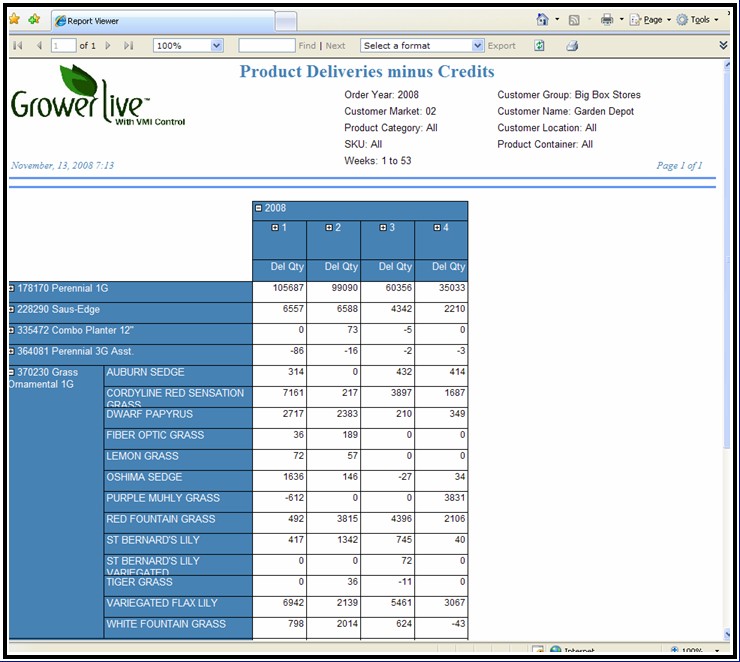Click the Find text input field

coord(266,45)
